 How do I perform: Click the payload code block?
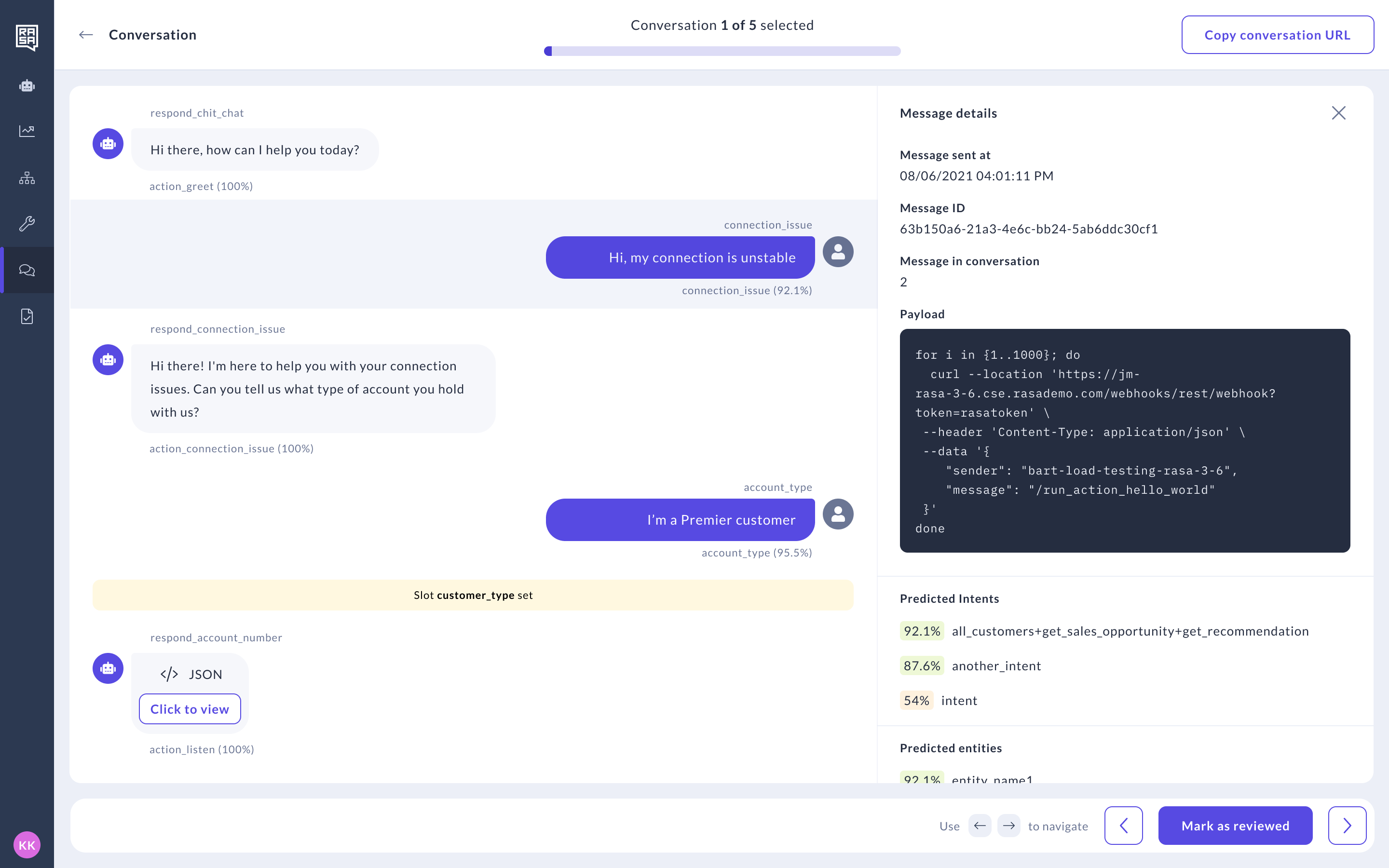[1124, 440]
